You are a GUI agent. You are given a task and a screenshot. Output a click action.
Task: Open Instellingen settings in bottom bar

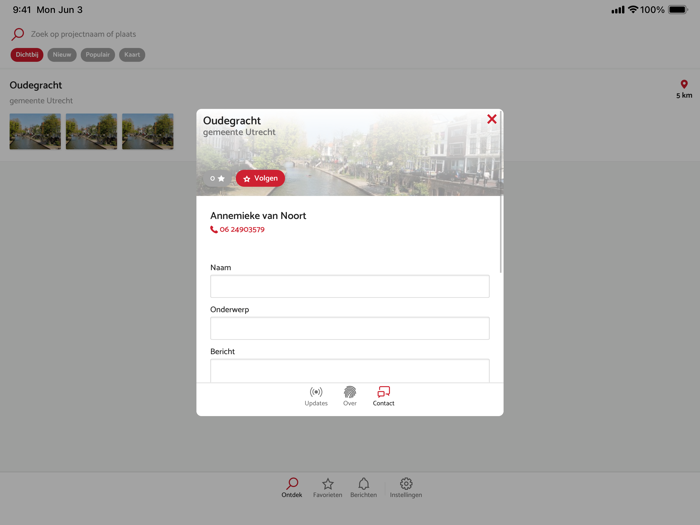(406, 488)
